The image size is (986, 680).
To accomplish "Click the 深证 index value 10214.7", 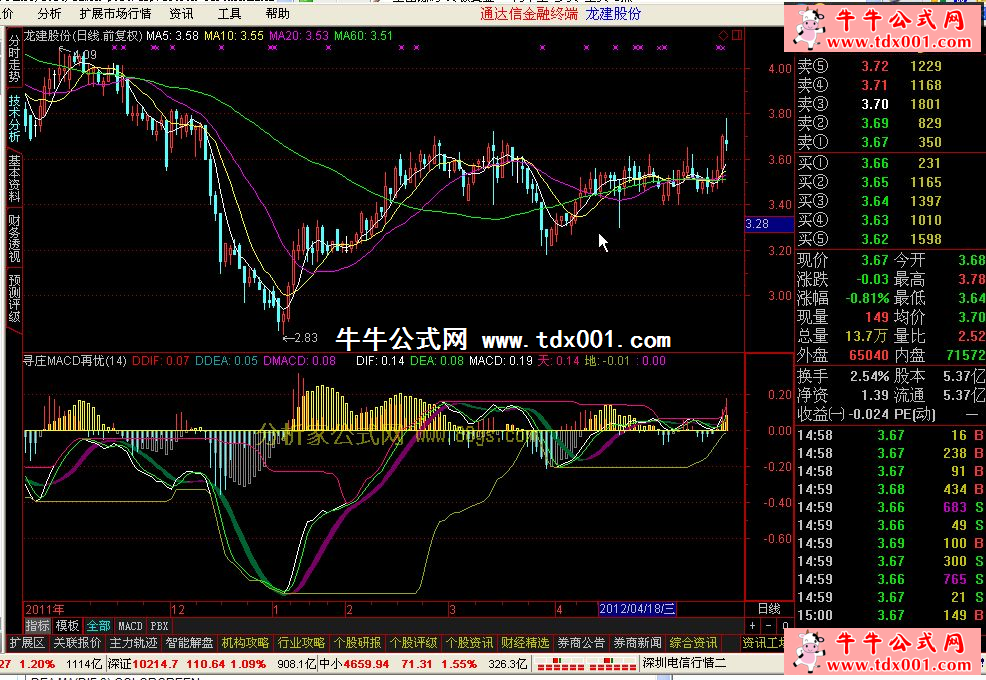I will (155, 664).
